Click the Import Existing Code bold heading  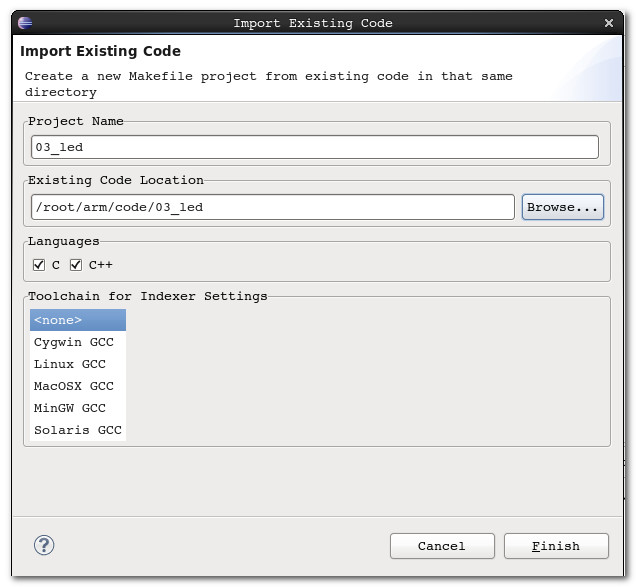click(101, 51)
